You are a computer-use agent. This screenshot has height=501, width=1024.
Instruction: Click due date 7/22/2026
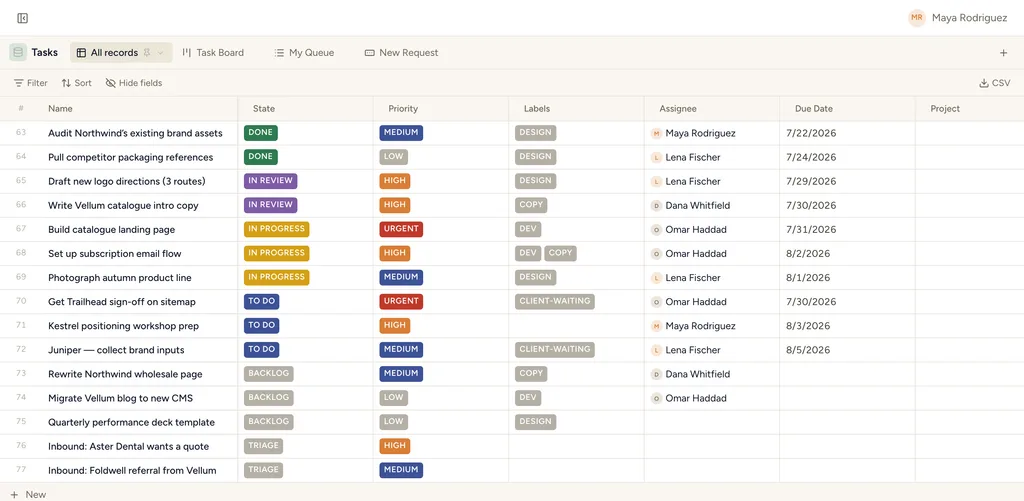click(811, 133)
